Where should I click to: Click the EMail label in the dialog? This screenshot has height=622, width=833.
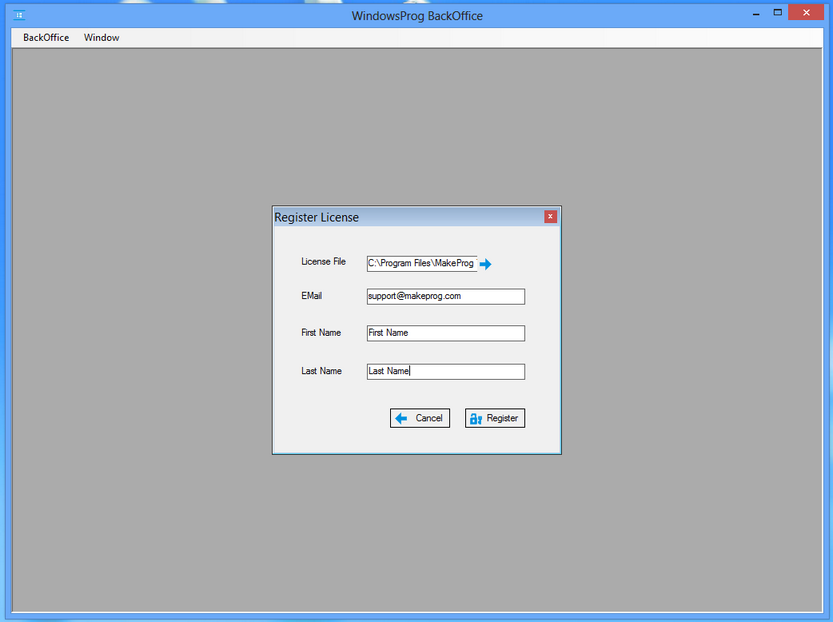pyautogui.click(x=311, y=296)
